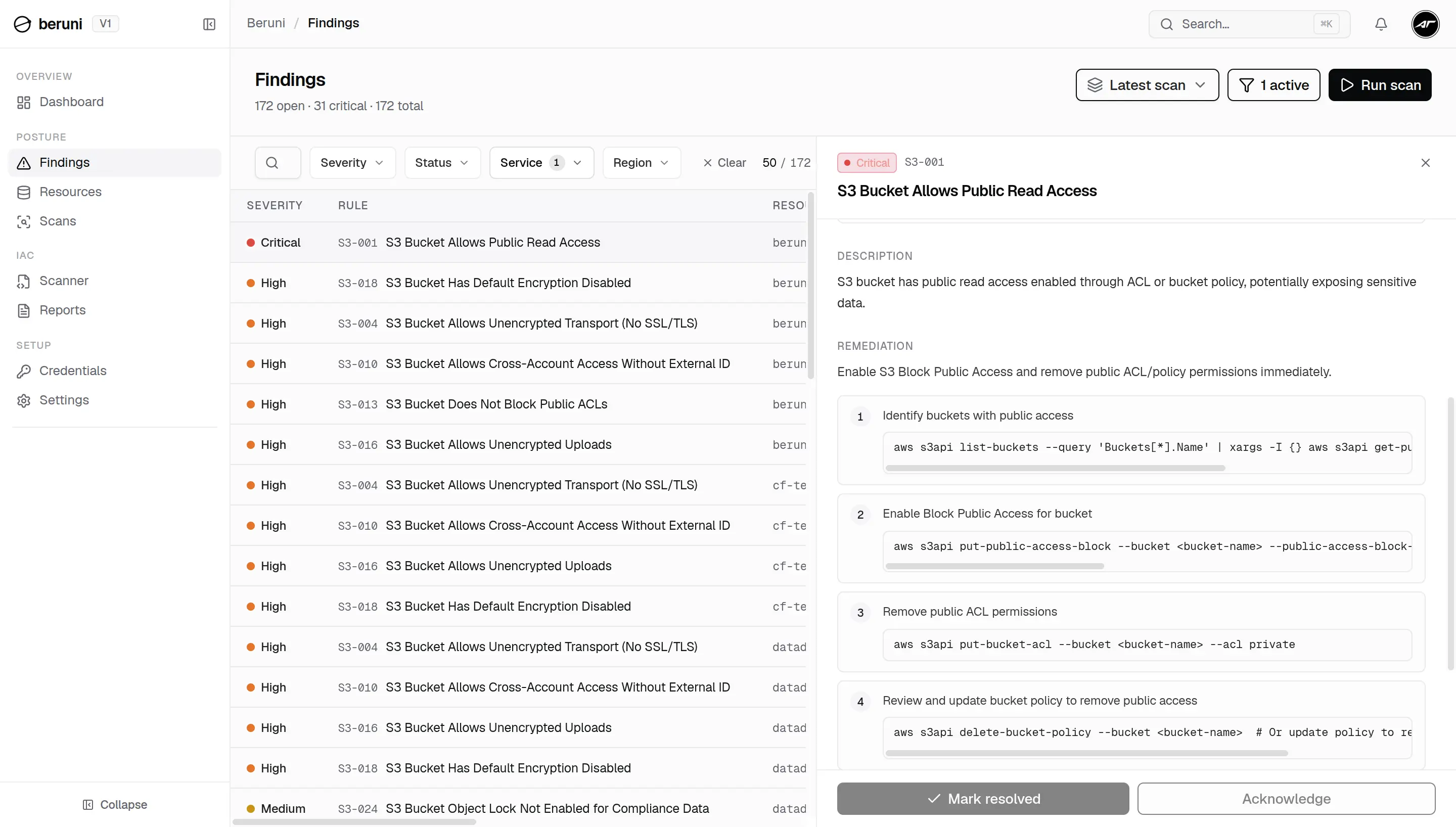
Task: Toggle the sidebar panel icon near beruni logo
Action: pos(209,24)
